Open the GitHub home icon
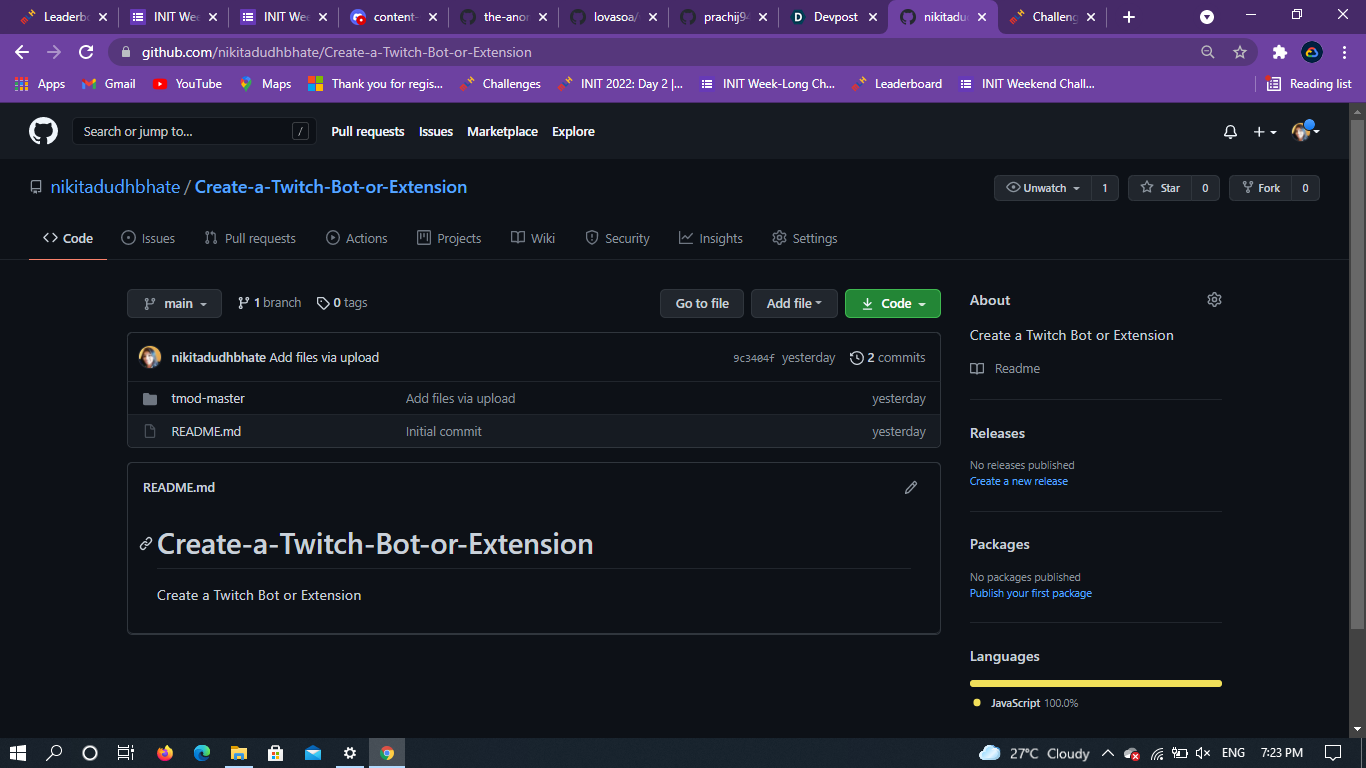This screenshot has height=768, width=1366. 42,130
